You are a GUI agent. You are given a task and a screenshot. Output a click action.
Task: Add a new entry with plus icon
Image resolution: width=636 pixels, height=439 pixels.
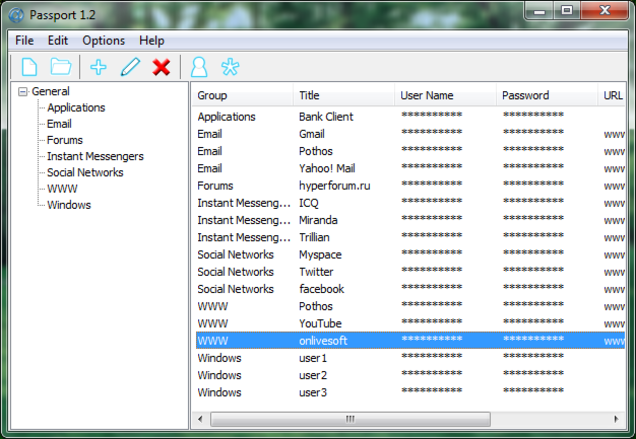pos(99,67)
